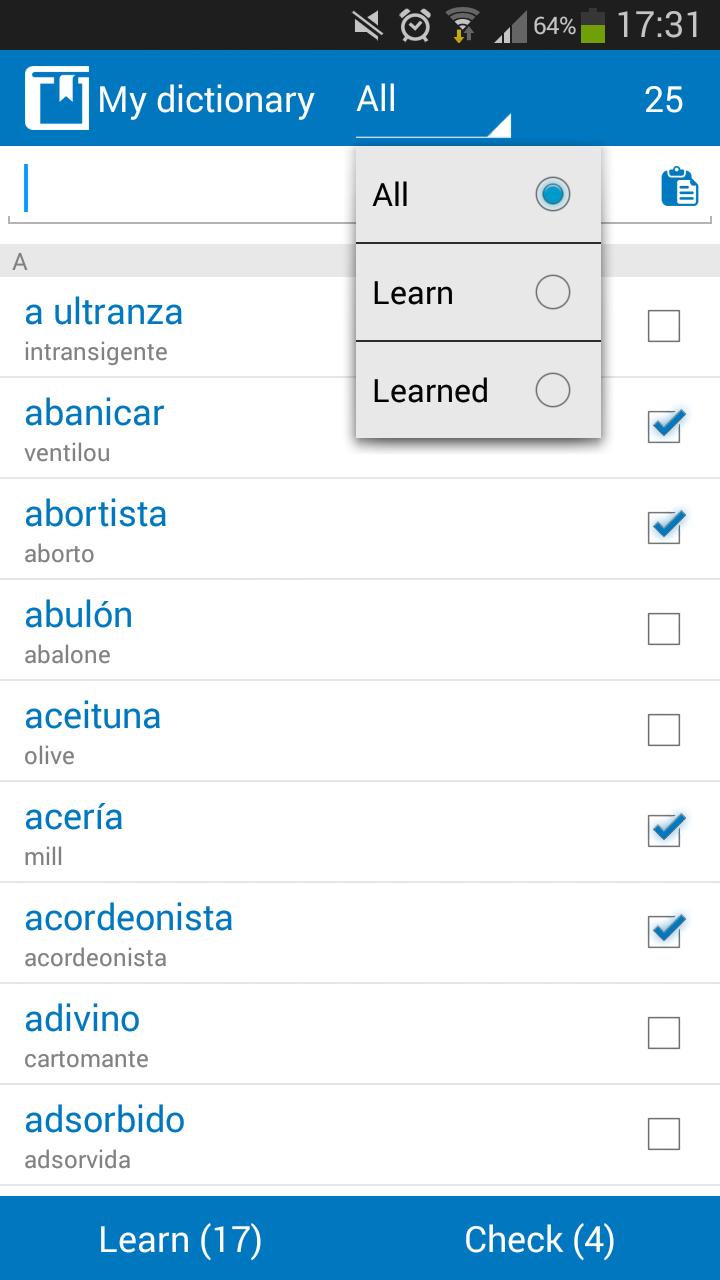This screenshot has width=720, height=1280.
Task: Select the All filter radio option
Action: point(478,195)
